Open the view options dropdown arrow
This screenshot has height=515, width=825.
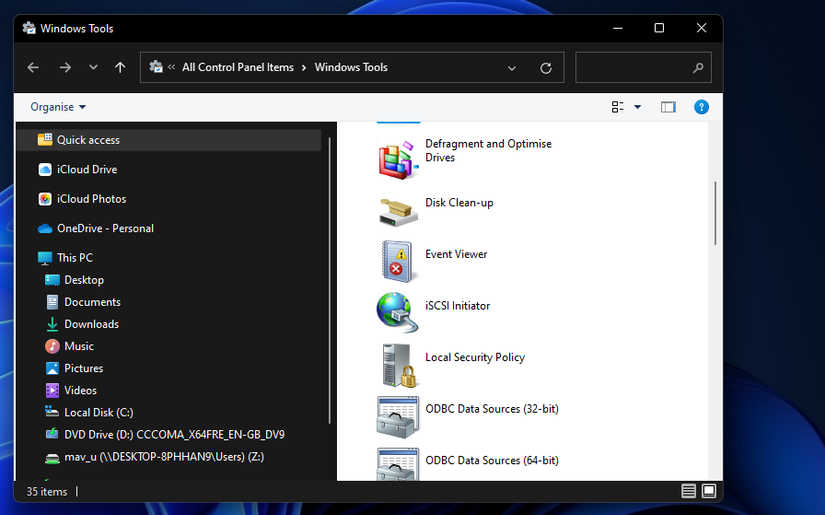click(x=637, y=107)
